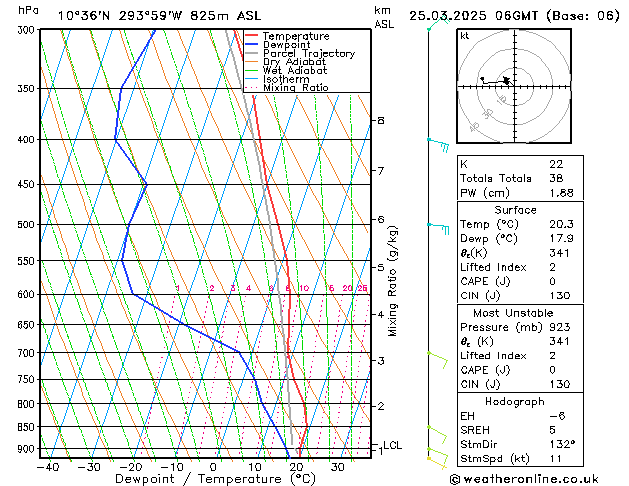The width and height of the screenshot is (629, 486).
Task: Select the Parcel Trajectory legend entry
Action: tap(308, 54)
